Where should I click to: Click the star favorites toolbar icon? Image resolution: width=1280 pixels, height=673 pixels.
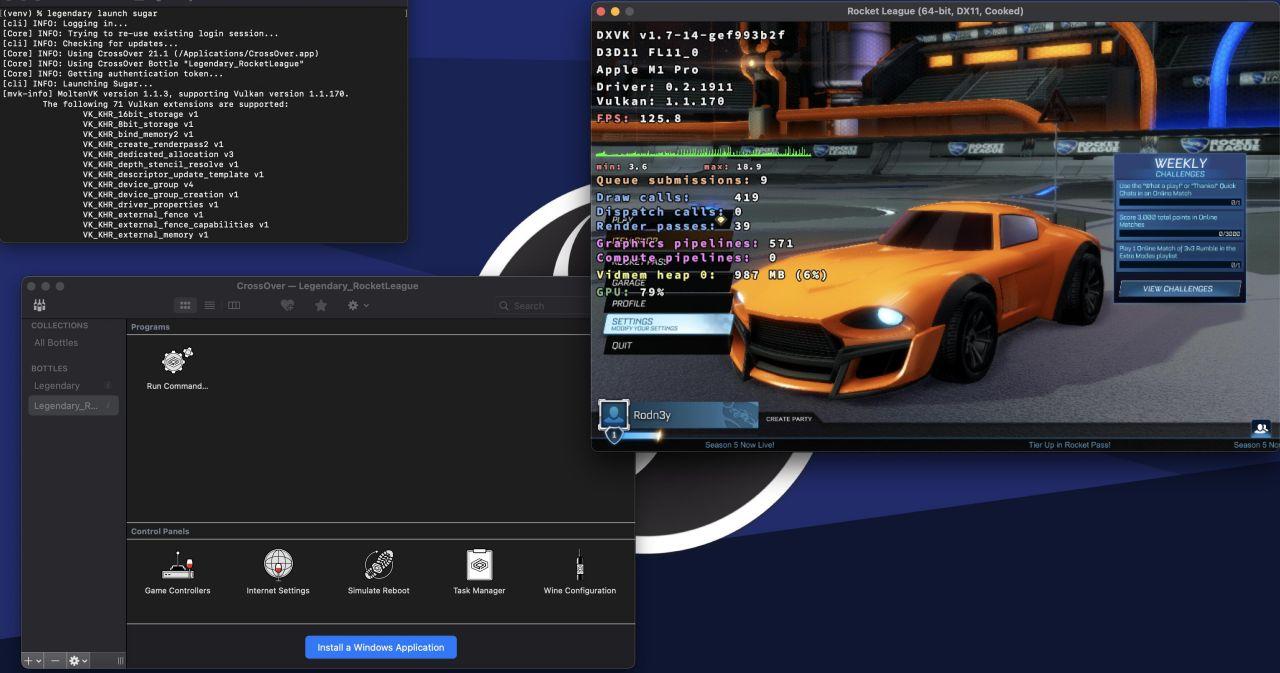click(321, 305)
